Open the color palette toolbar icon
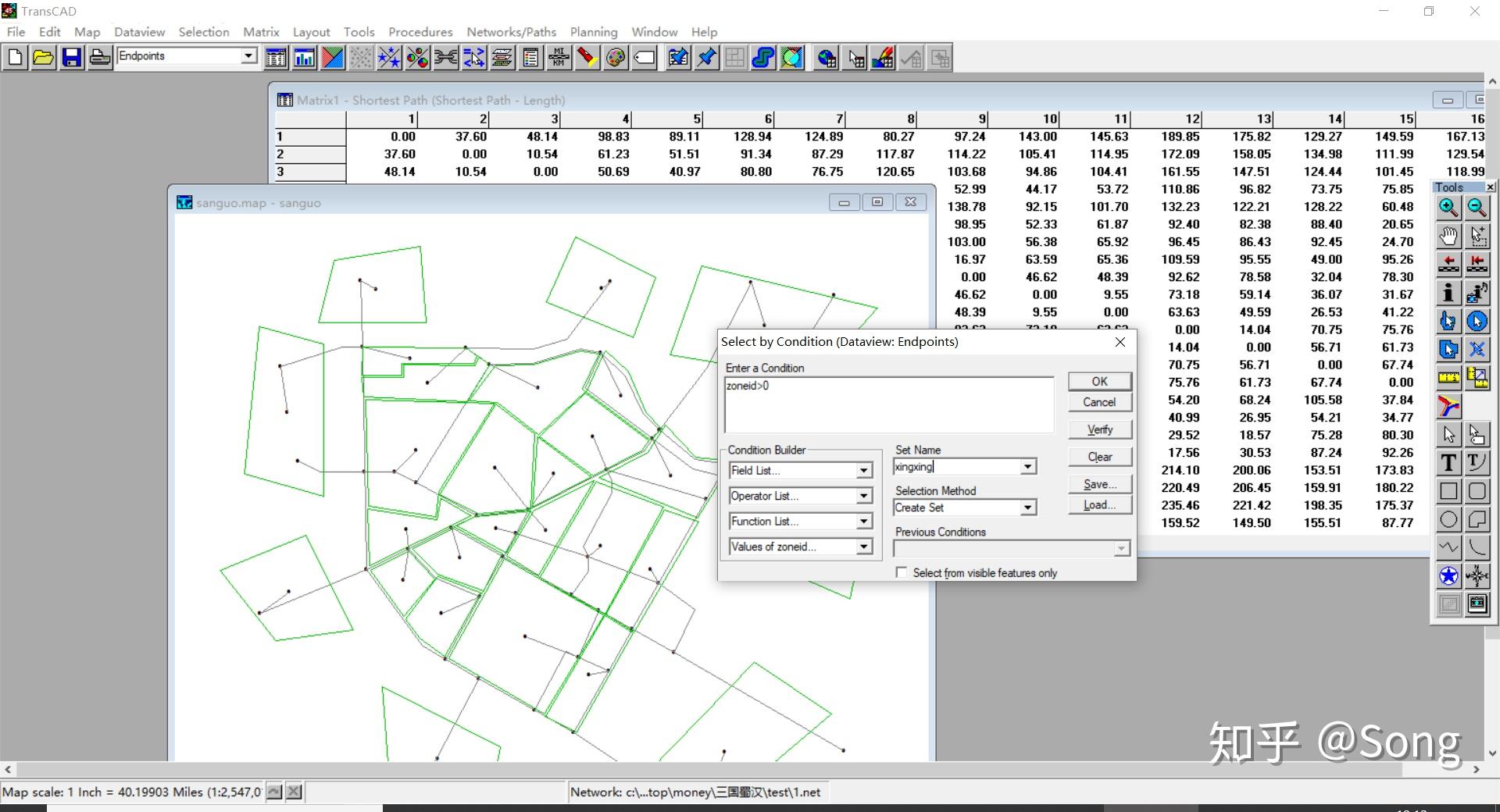The width and height of the screenshot is (1500, 812). click(616, 58)
